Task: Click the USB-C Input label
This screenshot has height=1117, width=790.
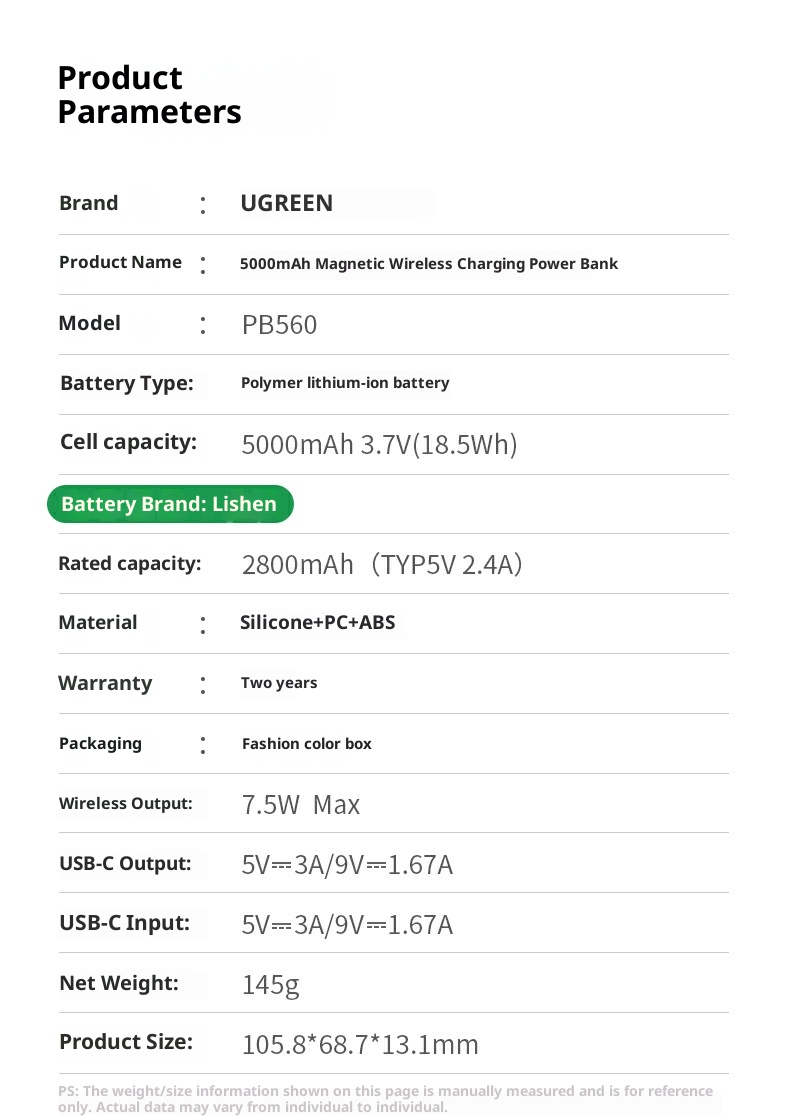Action: point(124,923)
